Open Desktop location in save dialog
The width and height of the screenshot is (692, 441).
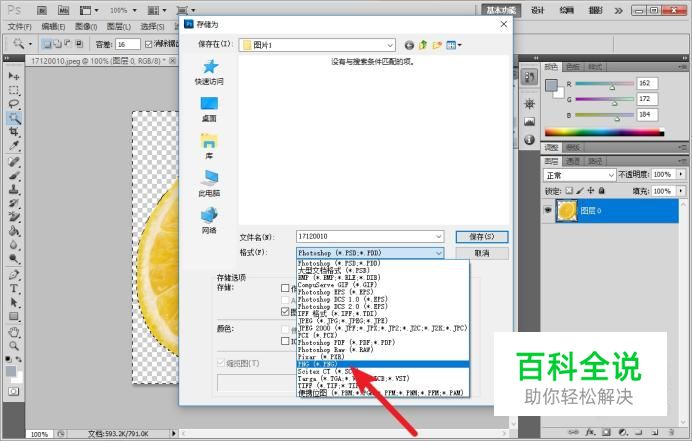[x=209, y=109]
